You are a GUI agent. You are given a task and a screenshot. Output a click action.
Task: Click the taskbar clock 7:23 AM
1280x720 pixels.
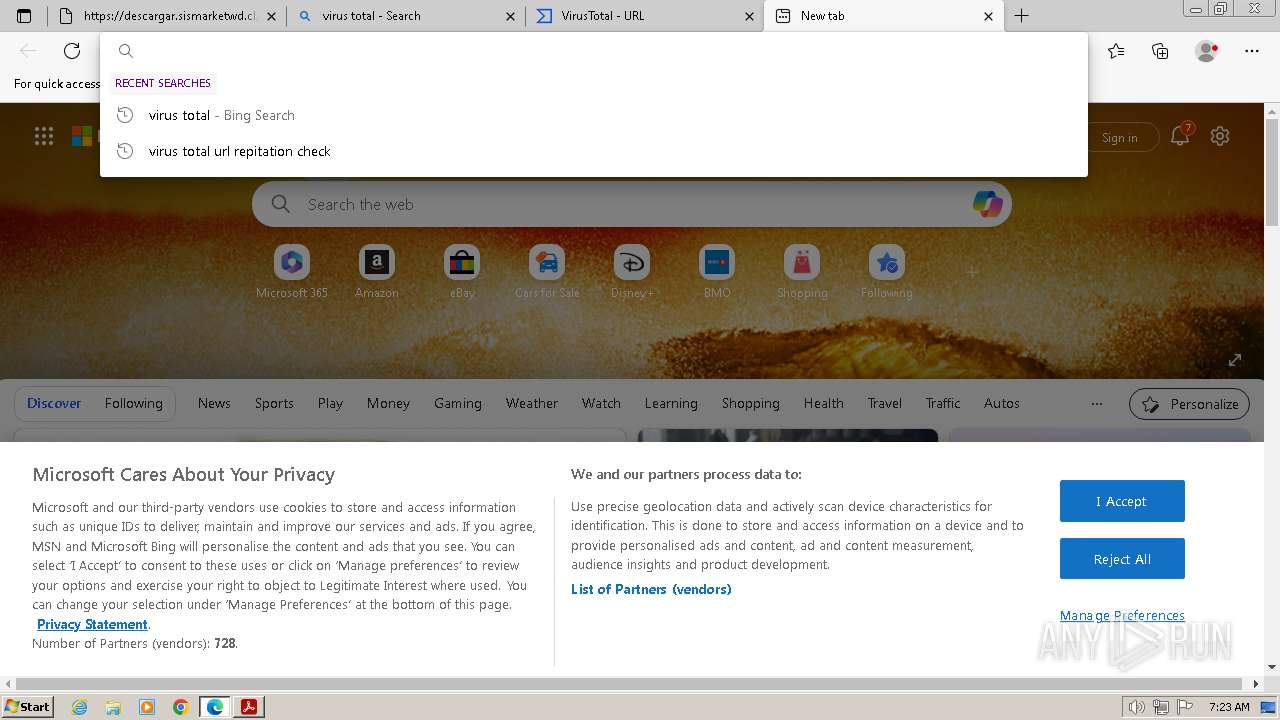click(1229, 707)
